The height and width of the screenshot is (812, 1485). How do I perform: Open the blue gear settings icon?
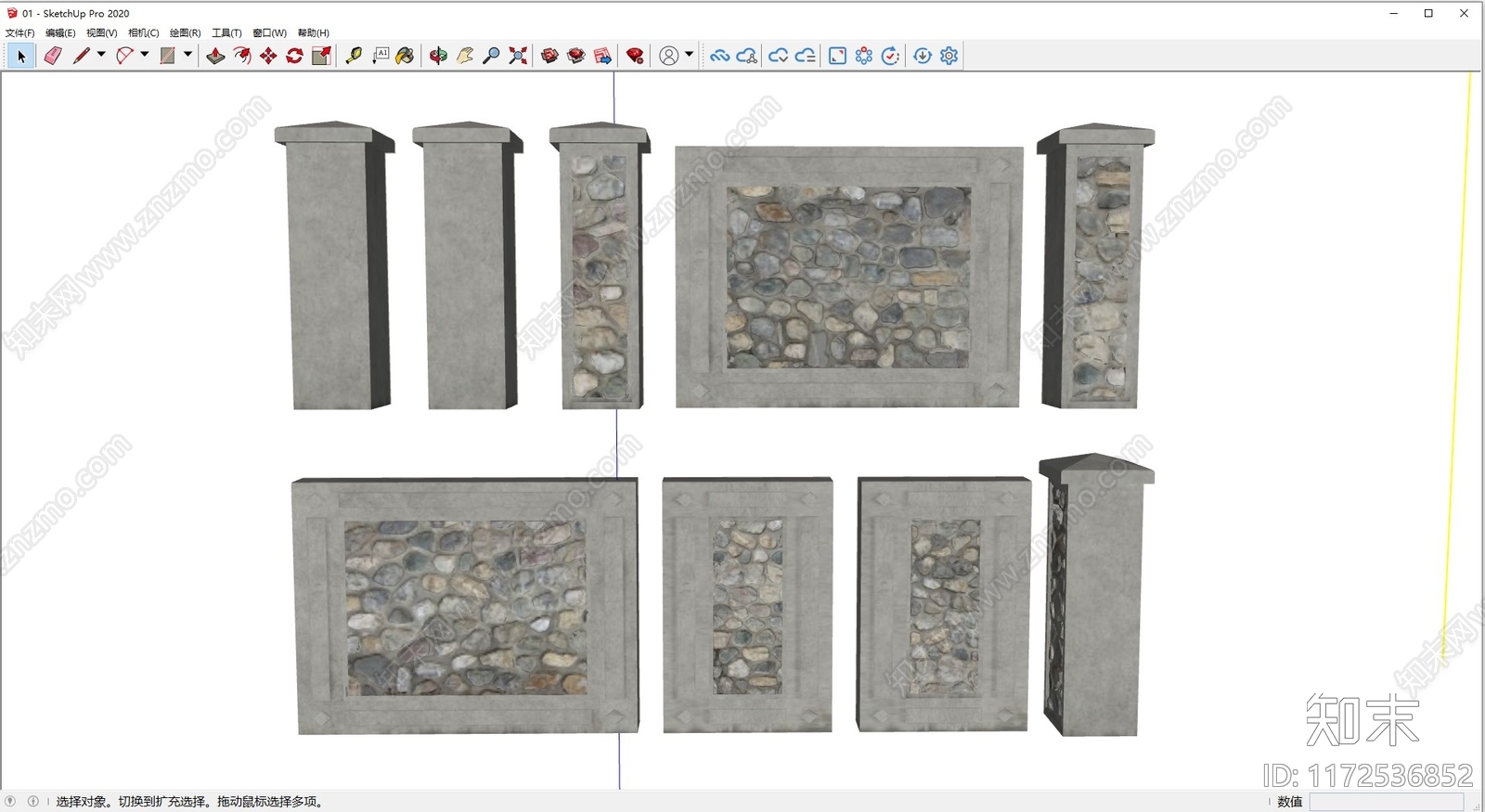[949, 56]
